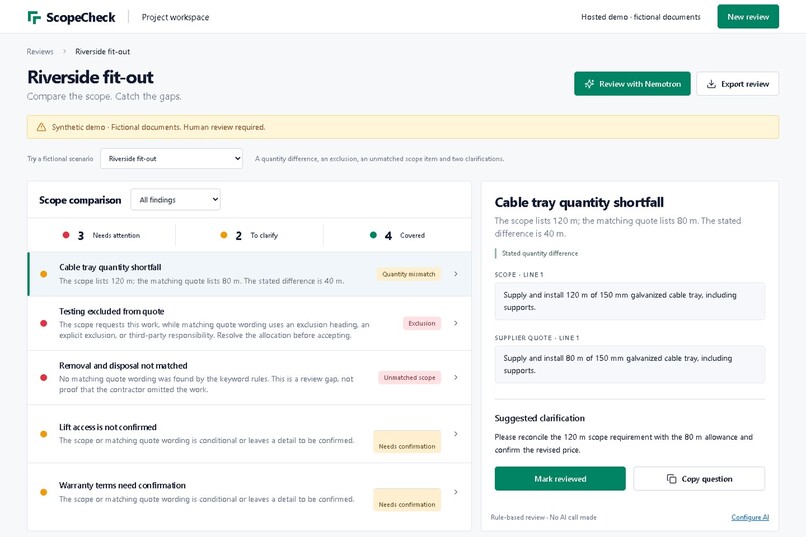Image resolution: width=806 pixels, height=537 pixels.
Task: Open the Configure AI link
Action: 750,517
